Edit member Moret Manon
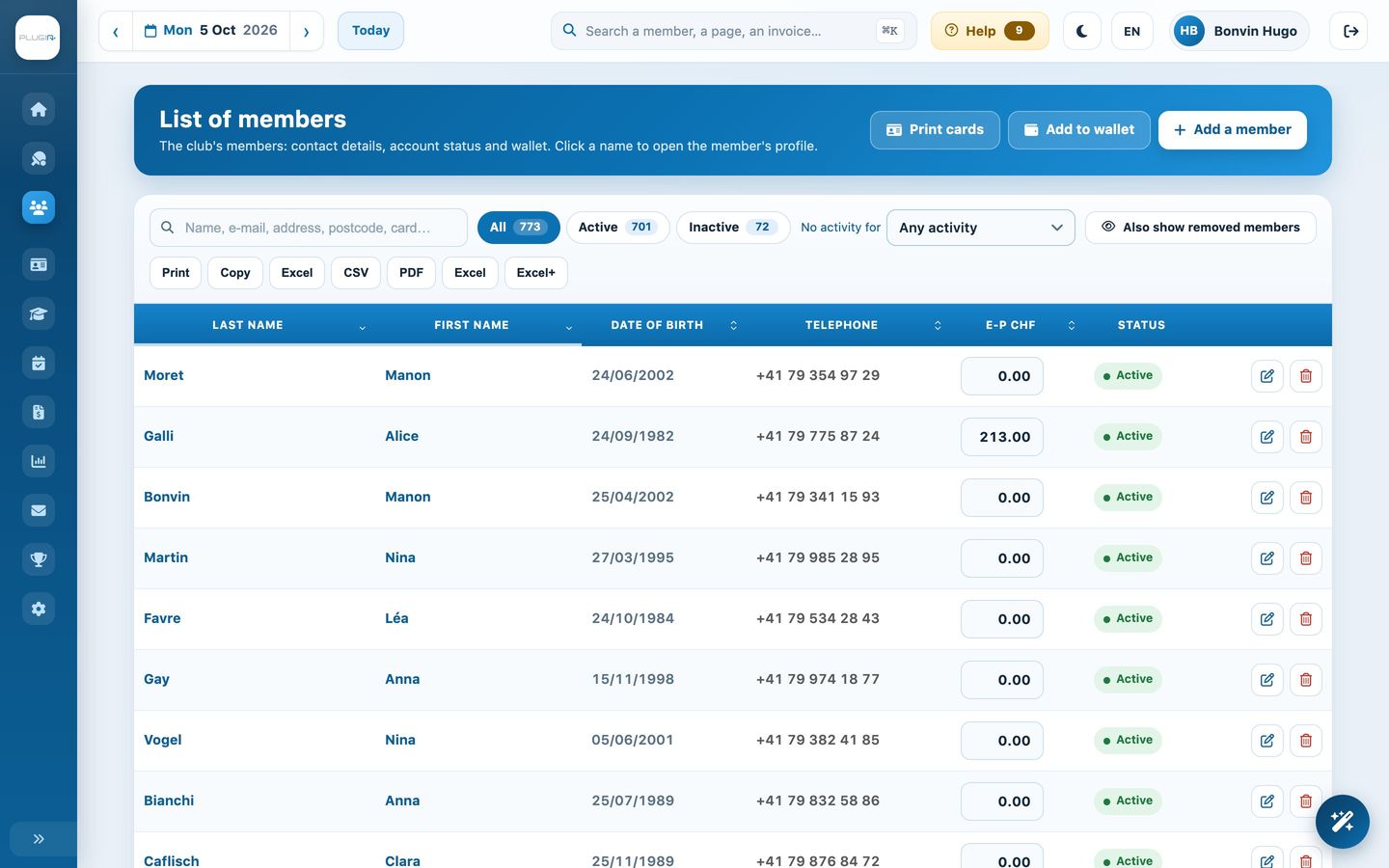Viewport: 1389px width, 868px height. click(1266, 376)
